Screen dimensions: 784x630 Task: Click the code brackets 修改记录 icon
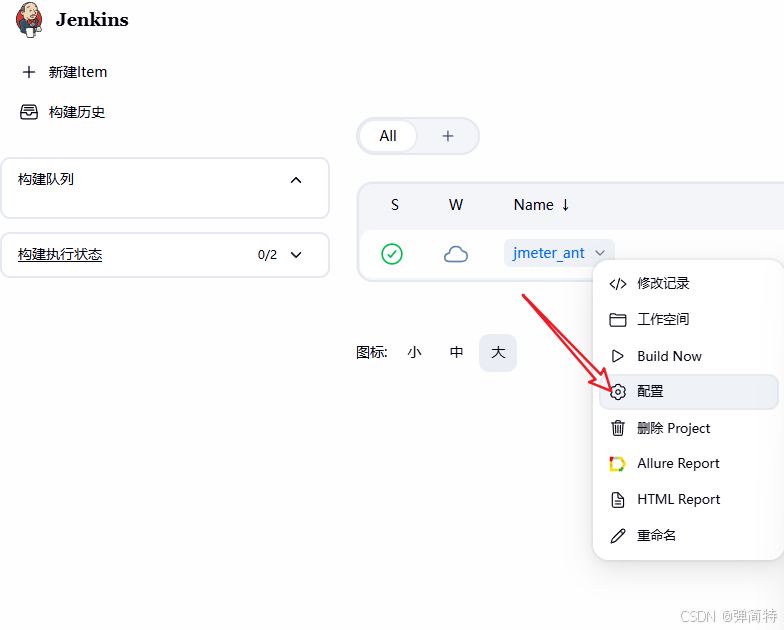click(618, 284)
